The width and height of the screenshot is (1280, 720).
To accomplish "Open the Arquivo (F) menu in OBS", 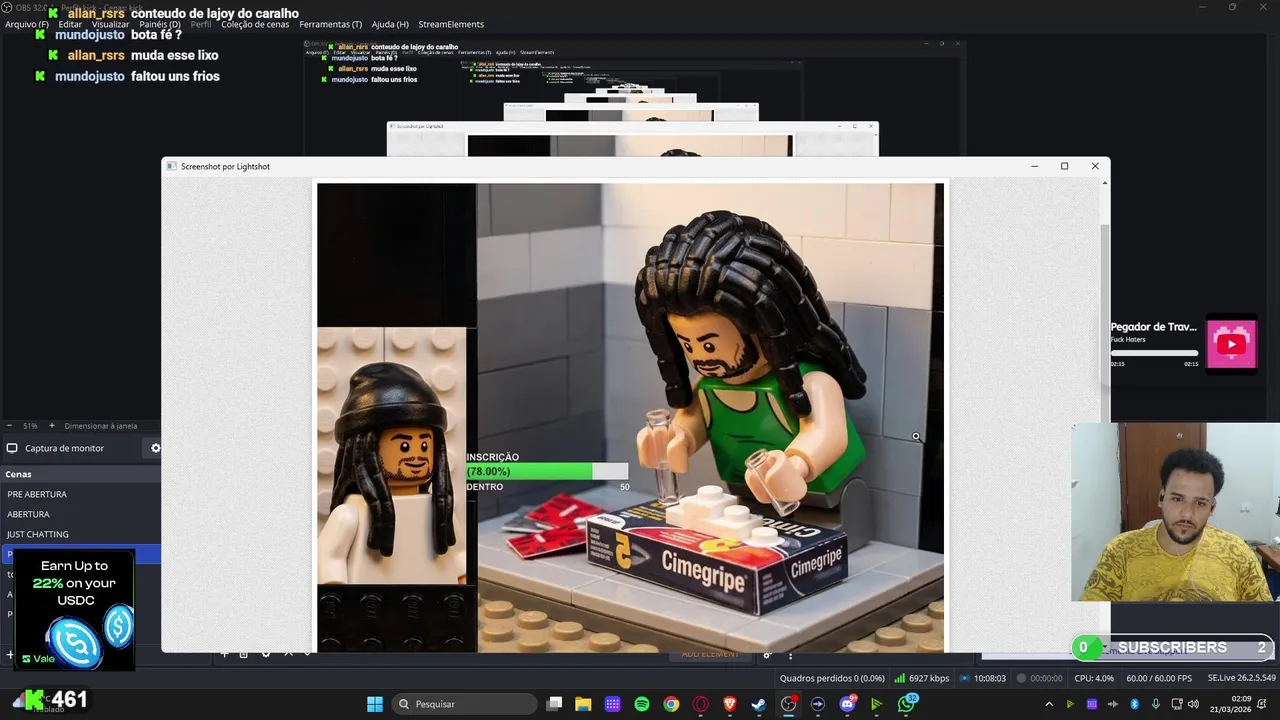I will pos(27,24).
